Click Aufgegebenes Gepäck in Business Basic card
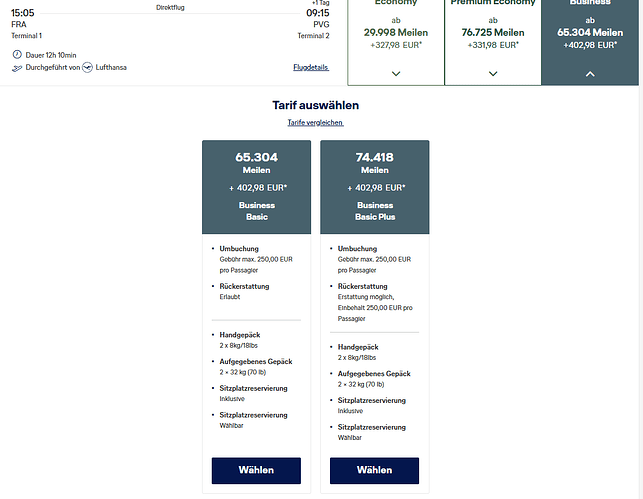 click(x=256, y=361)
